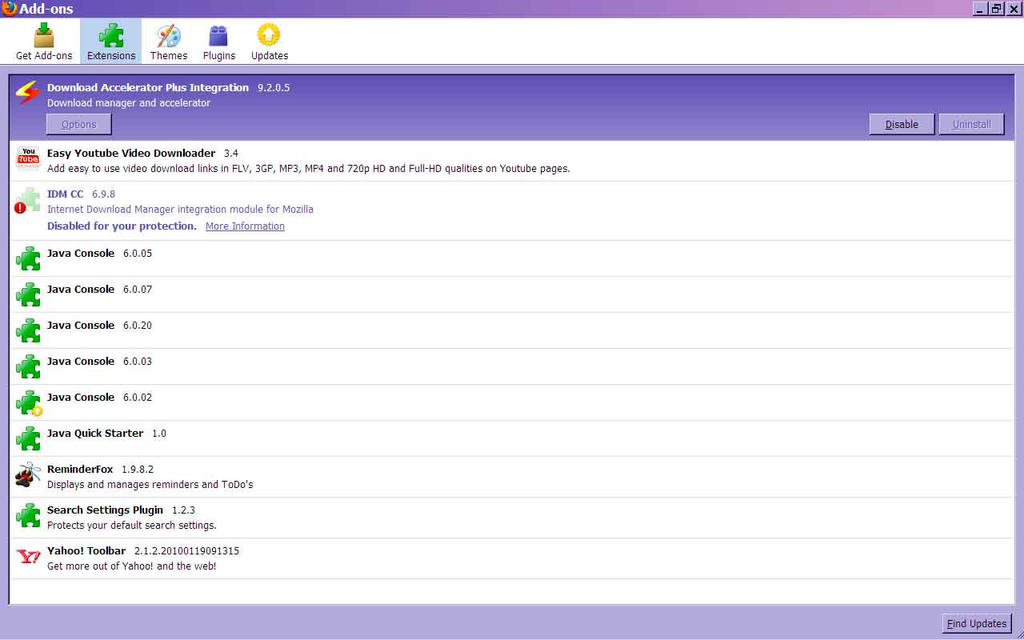Click the Options button for Download Accelerator

click(79, 124)
